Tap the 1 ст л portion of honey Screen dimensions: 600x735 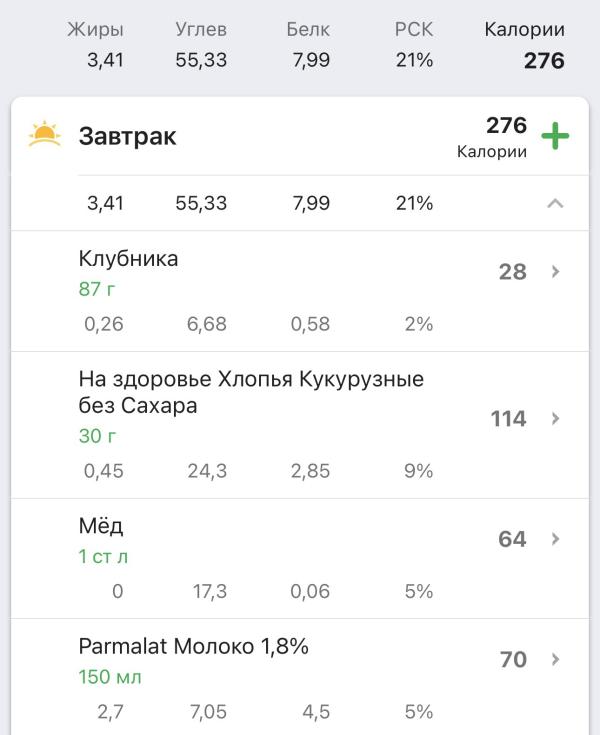point(103,556)
